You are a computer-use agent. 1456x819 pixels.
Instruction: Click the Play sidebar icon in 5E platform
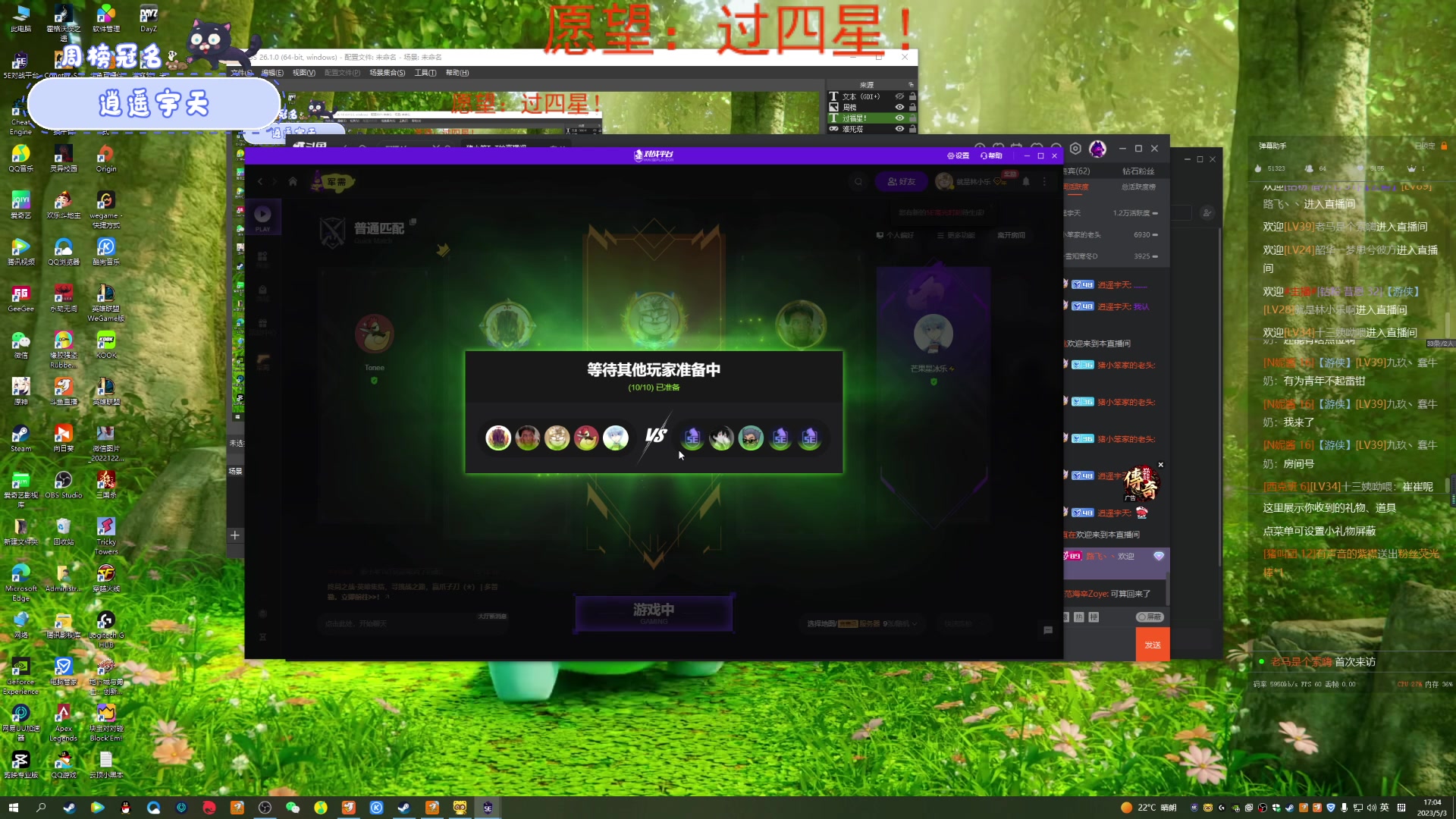pos(262,217)
